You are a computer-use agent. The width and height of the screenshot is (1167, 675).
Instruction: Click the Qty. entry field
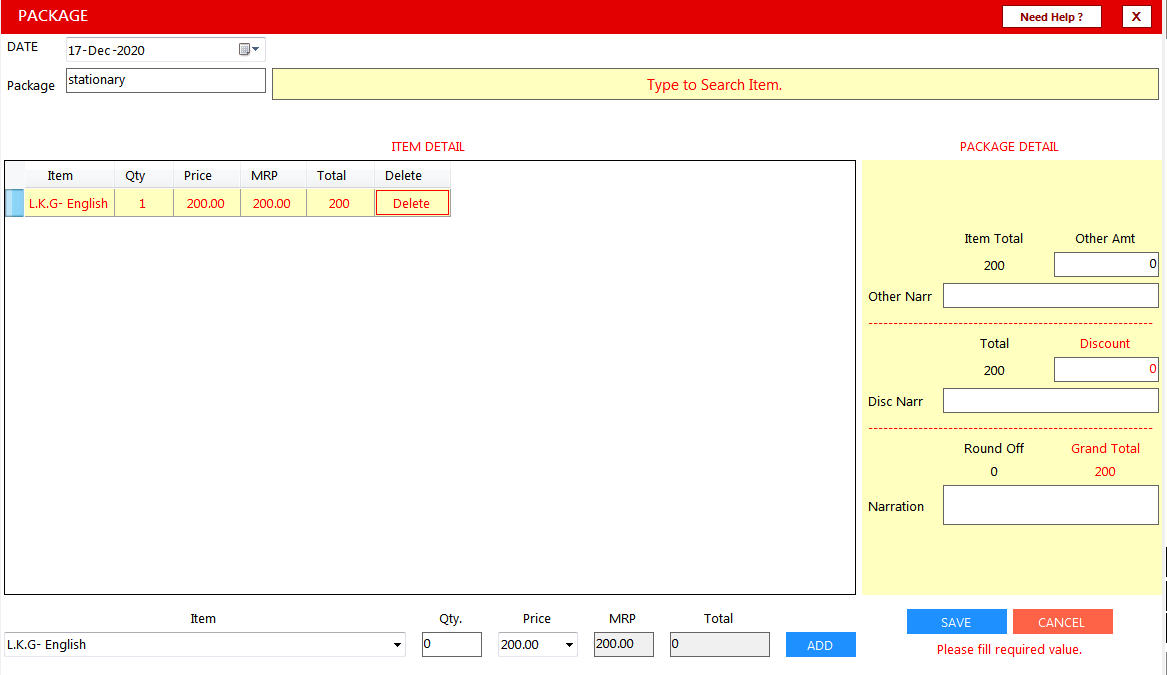click(451, 644)
